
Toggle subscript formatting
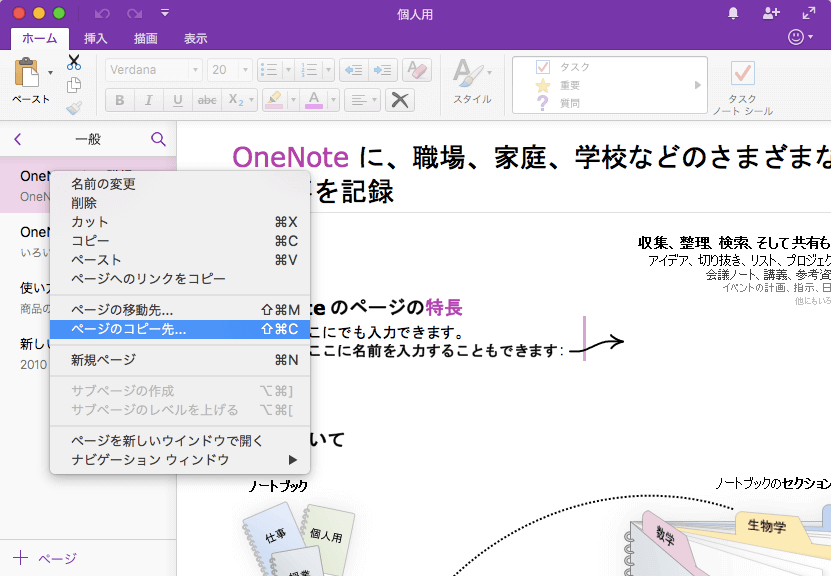click(x=235, y=100)
